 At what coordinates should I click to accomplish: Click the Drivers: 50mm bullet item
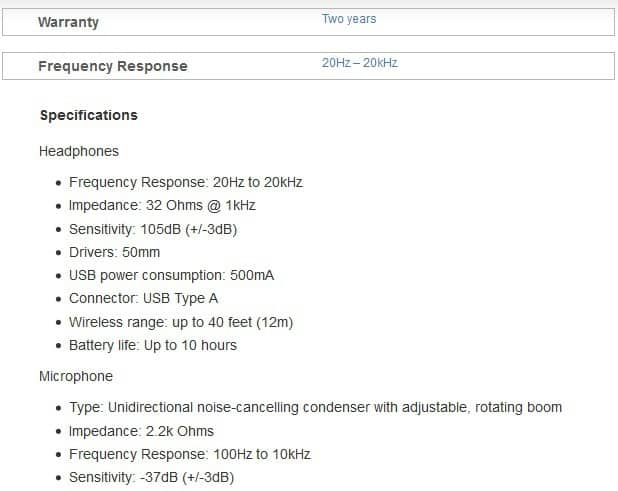click(114, 252)
